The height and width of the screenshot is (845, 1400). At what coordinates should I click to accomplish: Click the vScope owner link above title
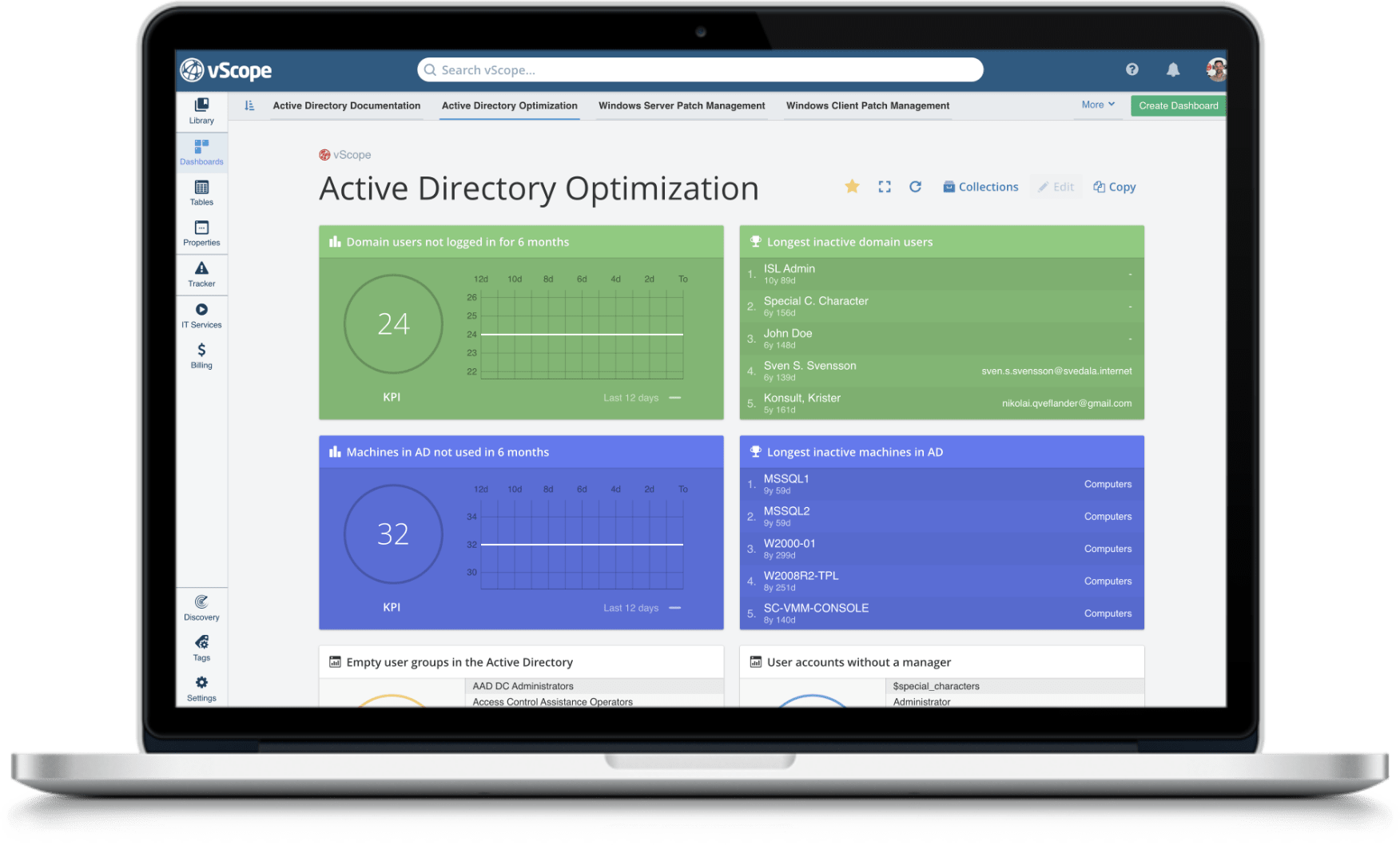345,155
